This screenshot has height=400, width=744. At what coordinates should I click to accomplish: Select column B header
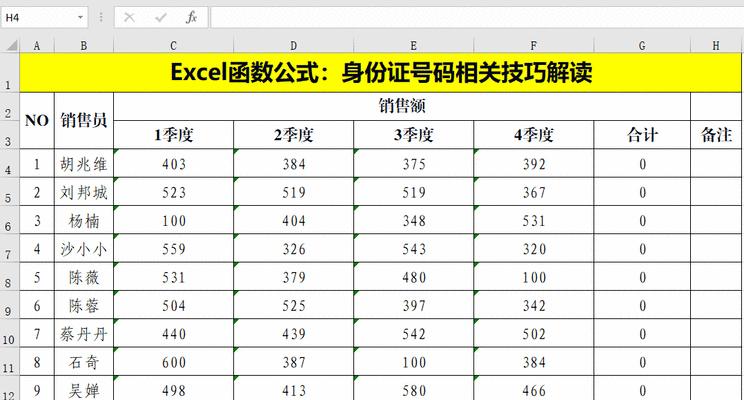pos(84,46)
